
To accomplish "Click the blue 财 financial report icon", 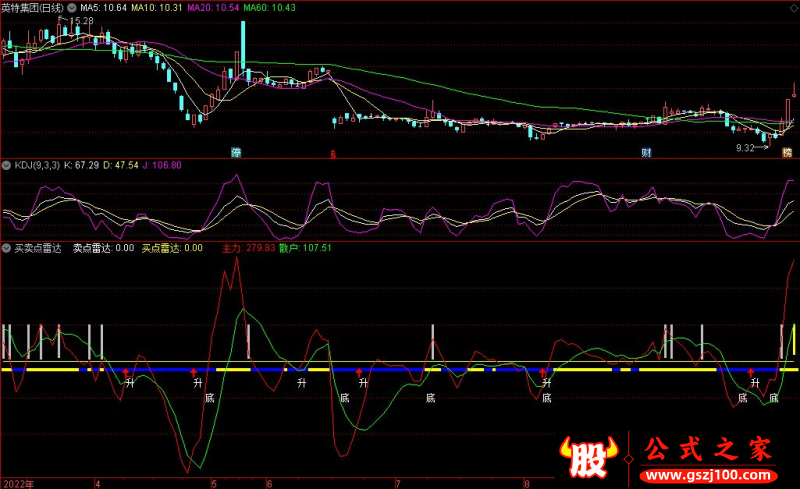I will [x=647, y=153].
